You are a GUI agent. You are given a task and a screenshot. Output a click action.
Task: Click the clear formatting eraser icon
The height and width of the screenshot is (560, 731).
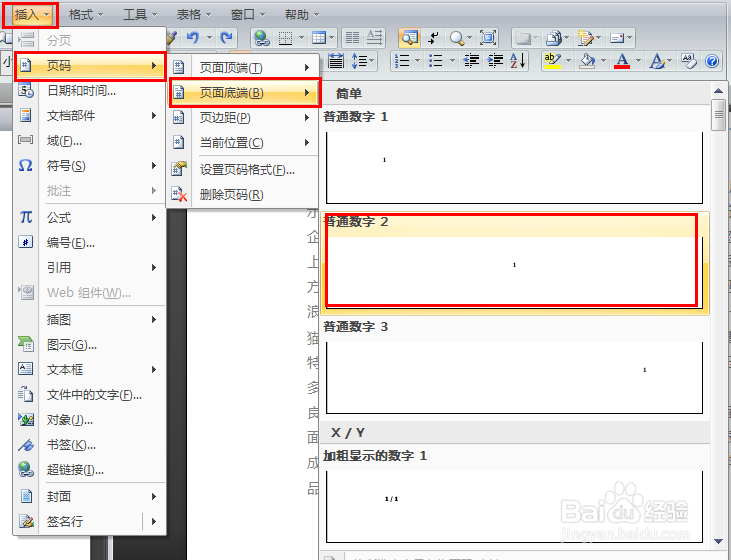coord(688,61)
